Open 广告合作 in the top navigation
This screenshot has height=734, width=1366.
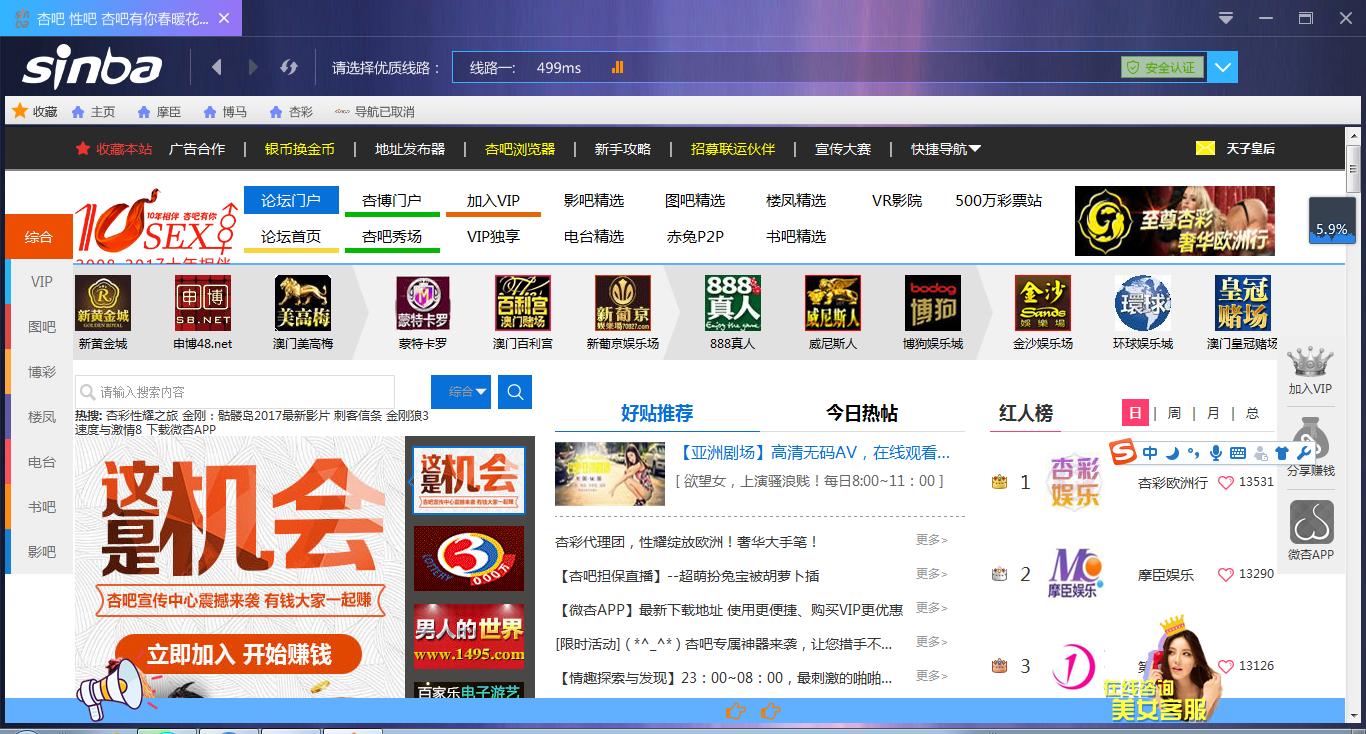(x=197, y=149)
